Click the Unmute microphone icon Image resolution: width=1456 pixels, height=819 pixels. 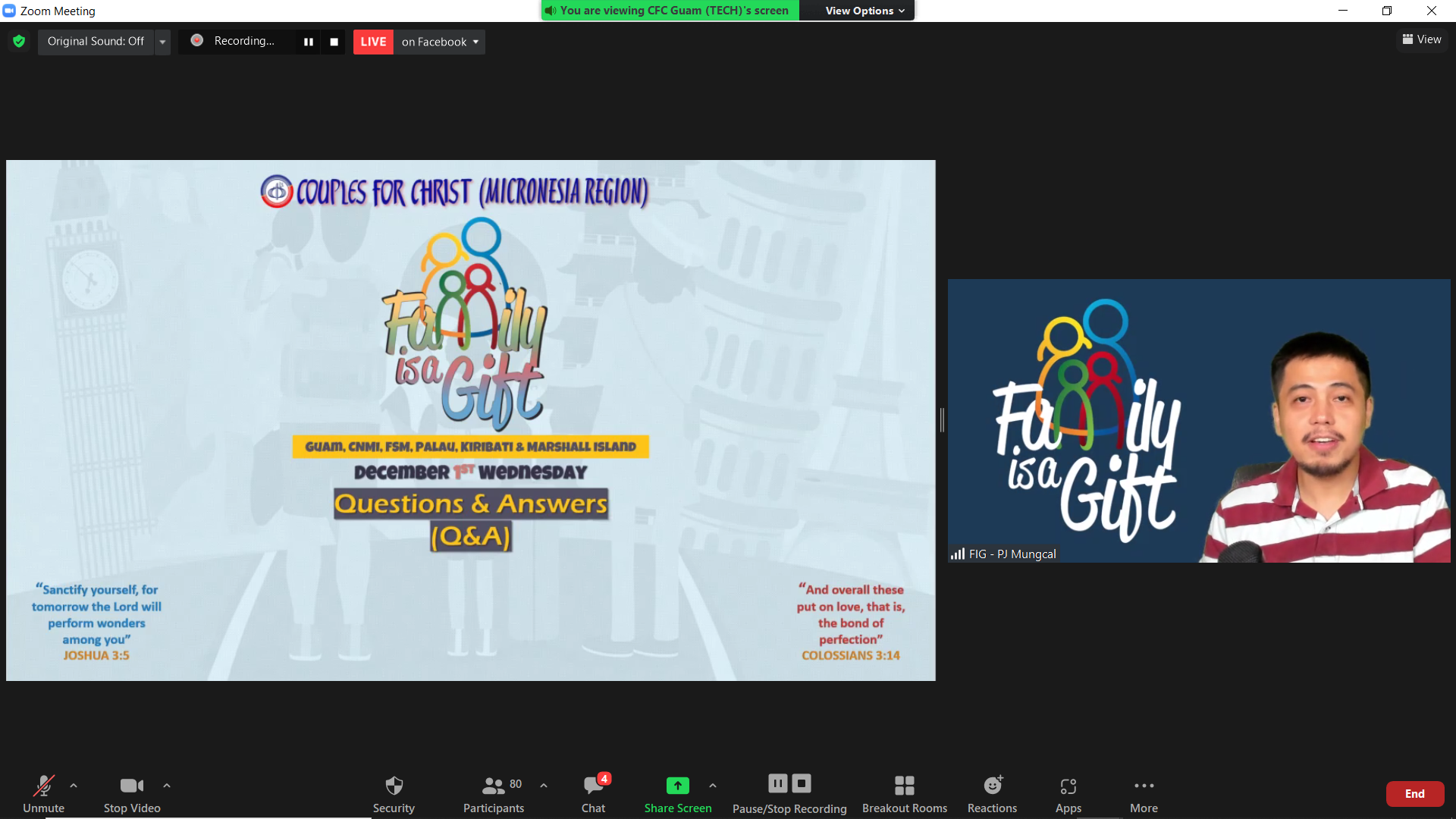pyautogui.click(x=43, y=786)
